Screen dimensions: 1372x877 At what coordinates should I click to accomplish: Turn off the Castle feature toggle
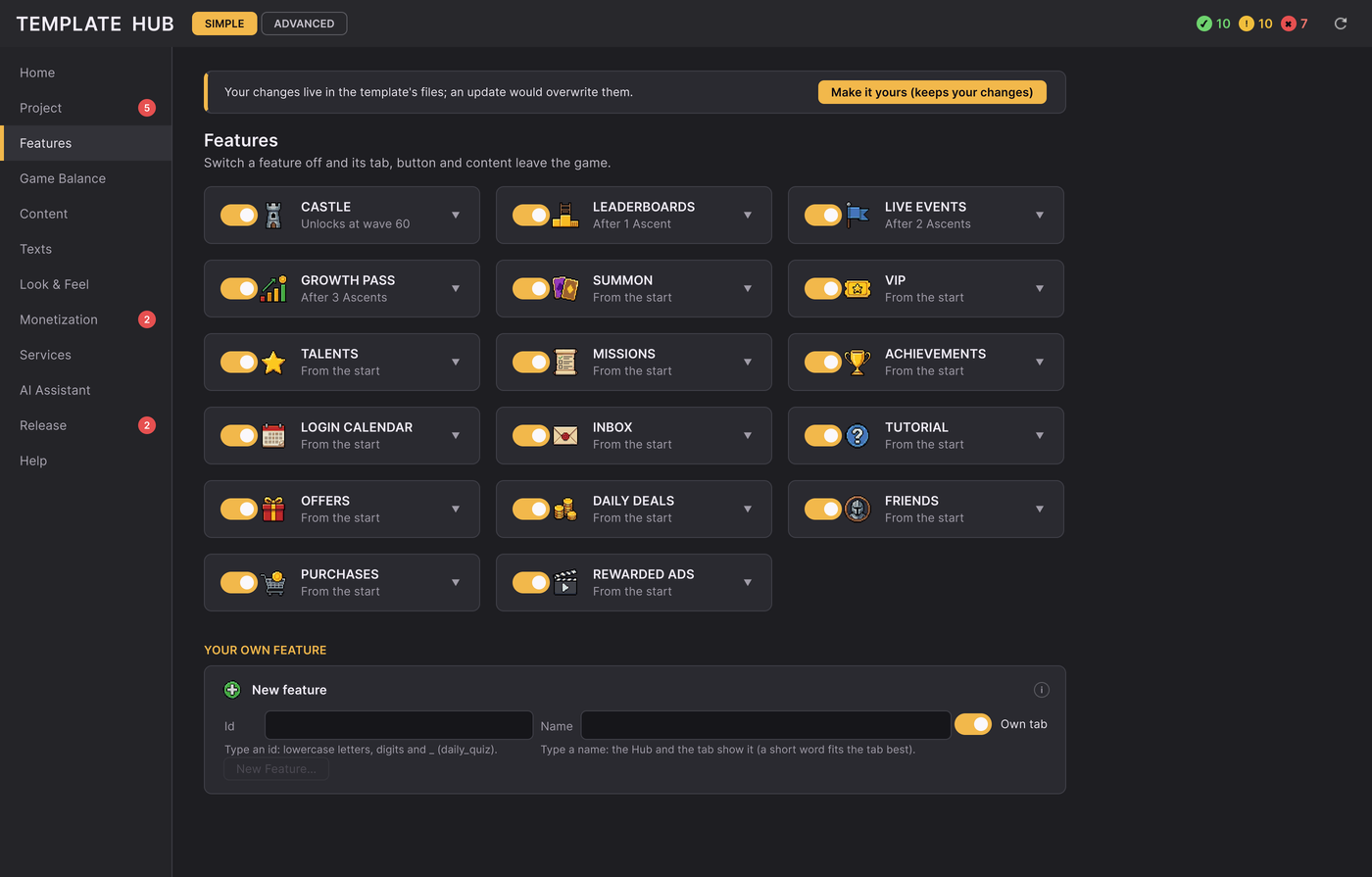[238, 215]
